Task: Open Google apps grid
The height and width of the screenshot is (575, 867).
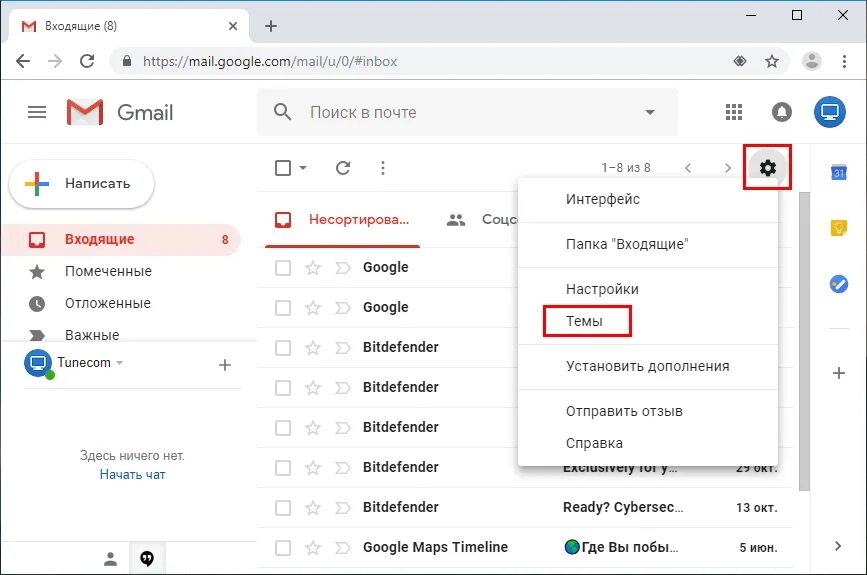Action: [x=734, y=112]
